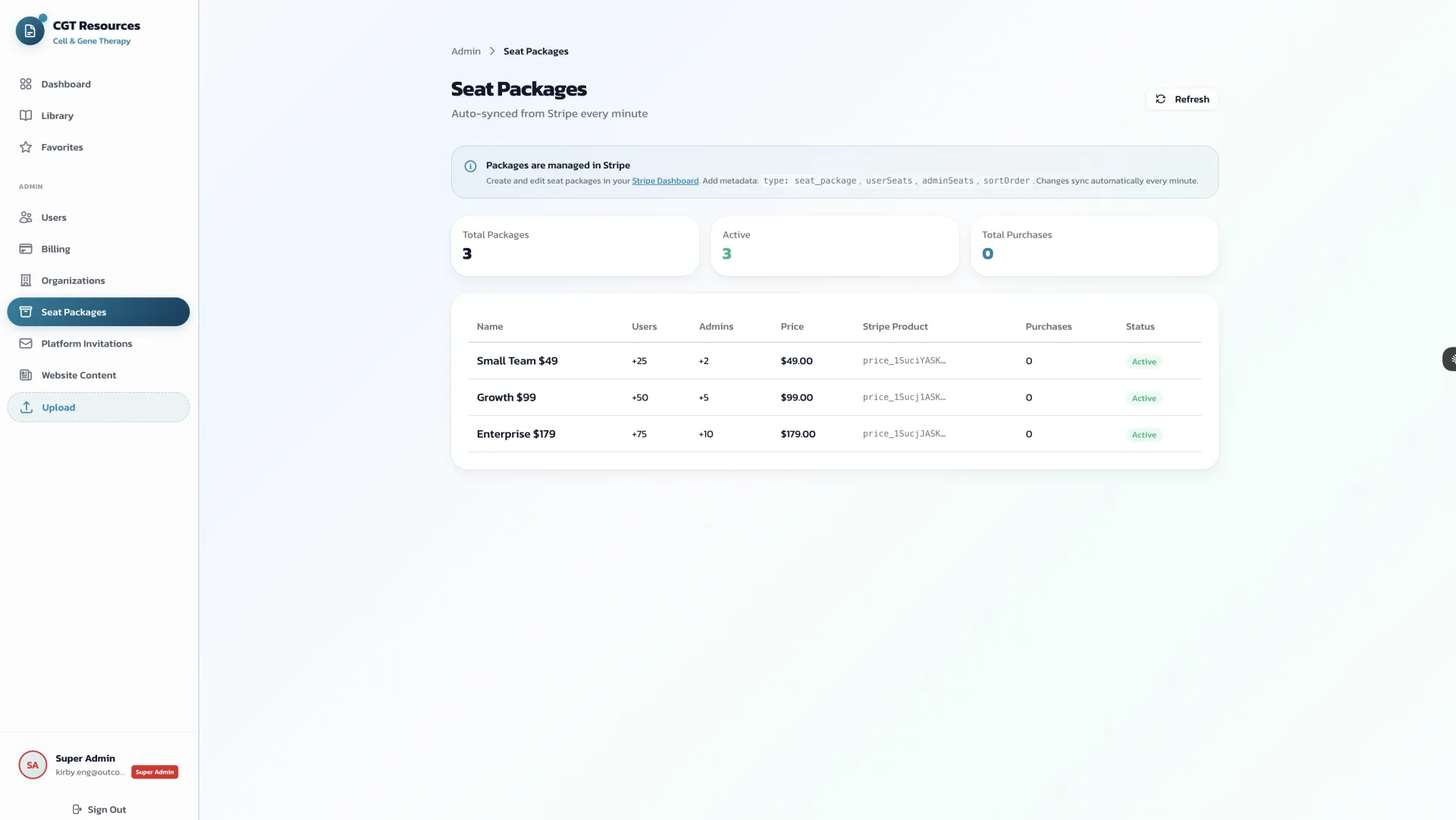Open the dark side widget on right edge

point(1450,359)
